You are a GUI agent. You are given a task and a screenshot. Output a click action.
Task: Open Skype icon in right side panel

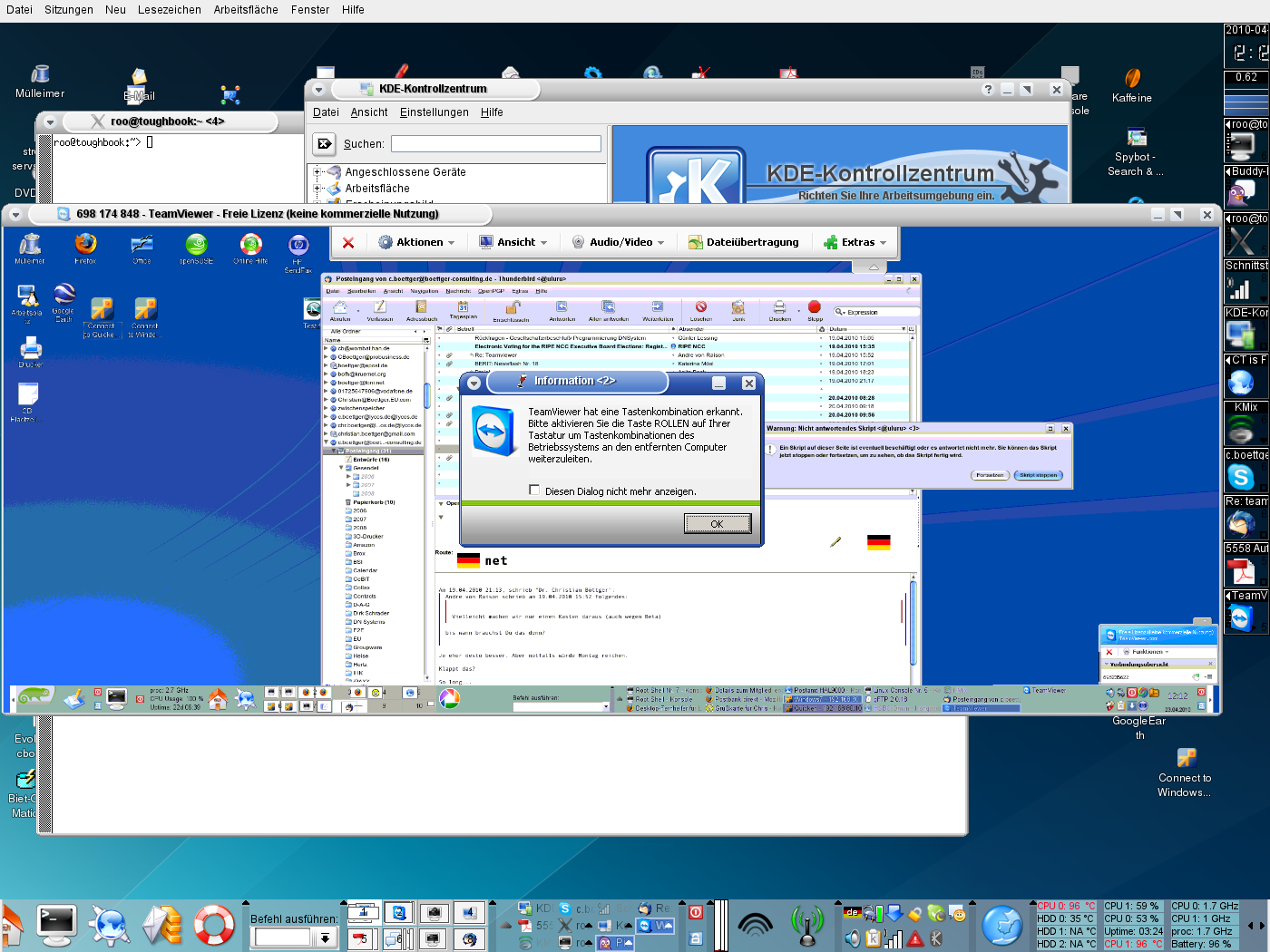(x=1241, y=476)
